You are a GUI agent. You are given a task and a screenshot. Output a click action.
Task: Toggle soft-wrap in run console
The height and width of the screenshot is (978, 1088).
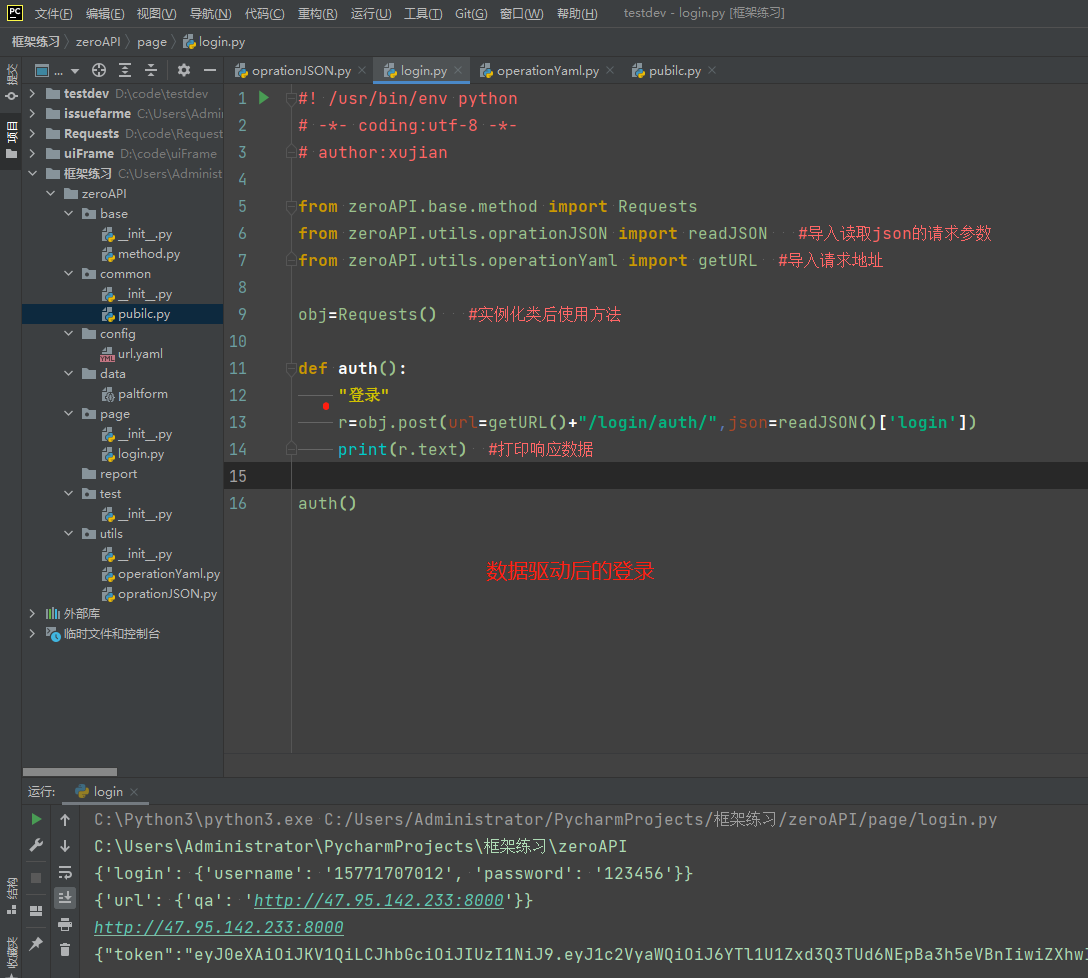[65, 872]
